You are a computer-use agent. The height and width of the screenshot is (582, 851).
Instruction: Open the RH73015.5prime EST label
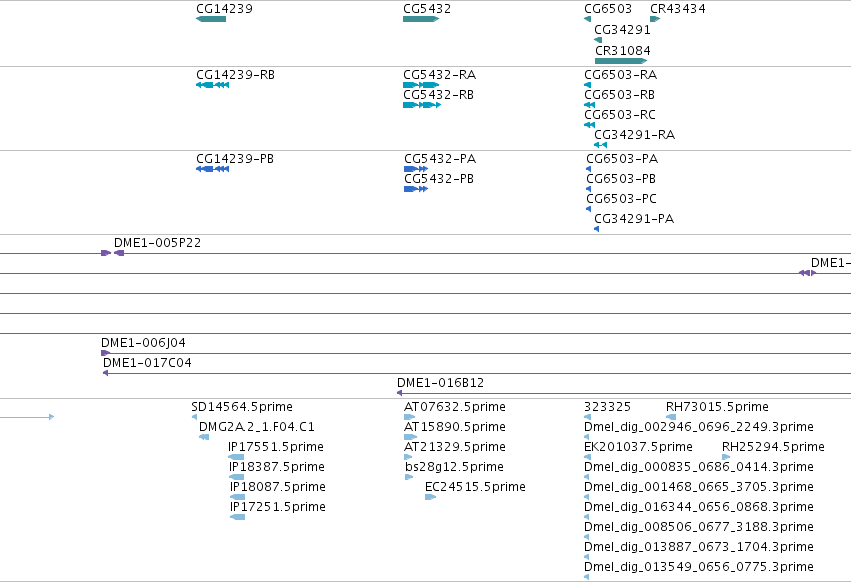717,407
